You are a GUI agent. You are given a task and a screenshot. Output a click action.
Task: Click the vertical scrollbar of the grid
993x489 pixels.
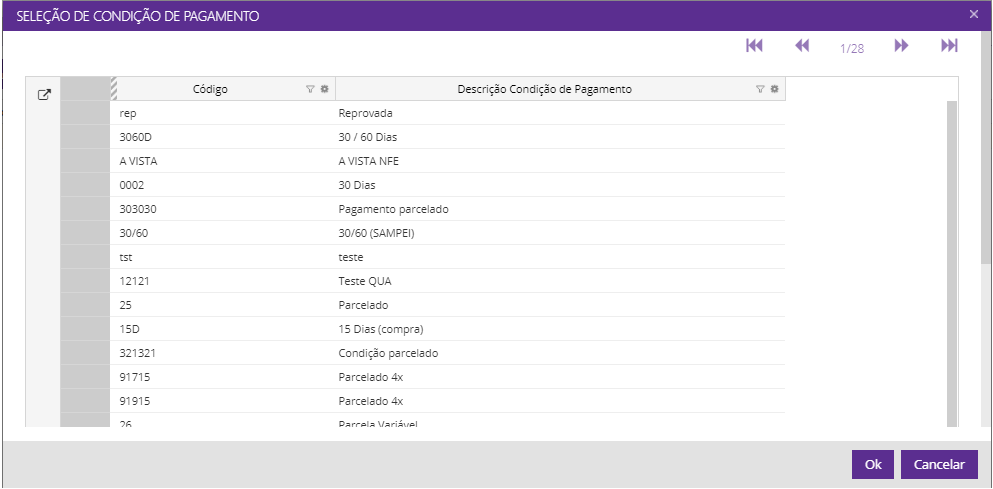click(x=952, y=260)
